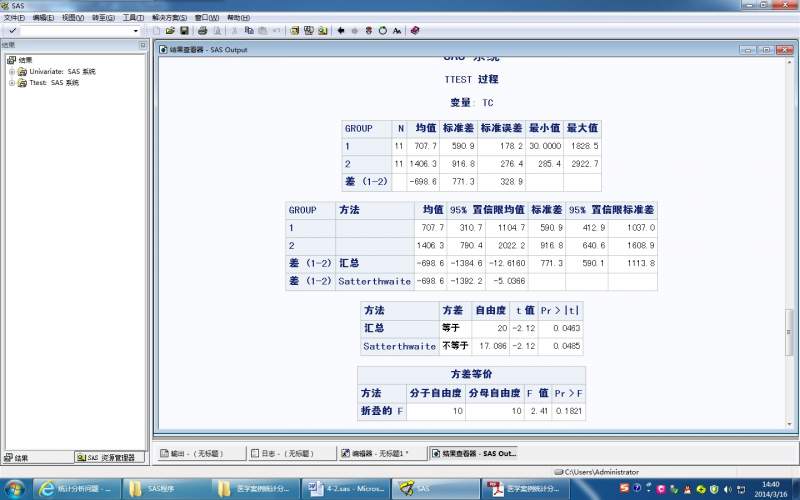Click the Satterthwaite row label in t-test table
The height and width of the screenshot is (500, 800).
399,346
